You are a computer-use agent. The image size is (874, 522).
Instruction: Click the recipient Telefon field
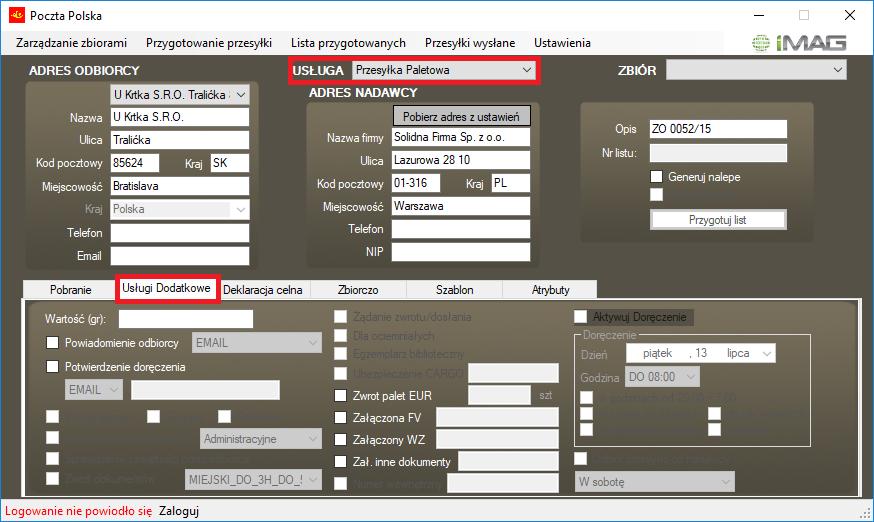point(179,233)
